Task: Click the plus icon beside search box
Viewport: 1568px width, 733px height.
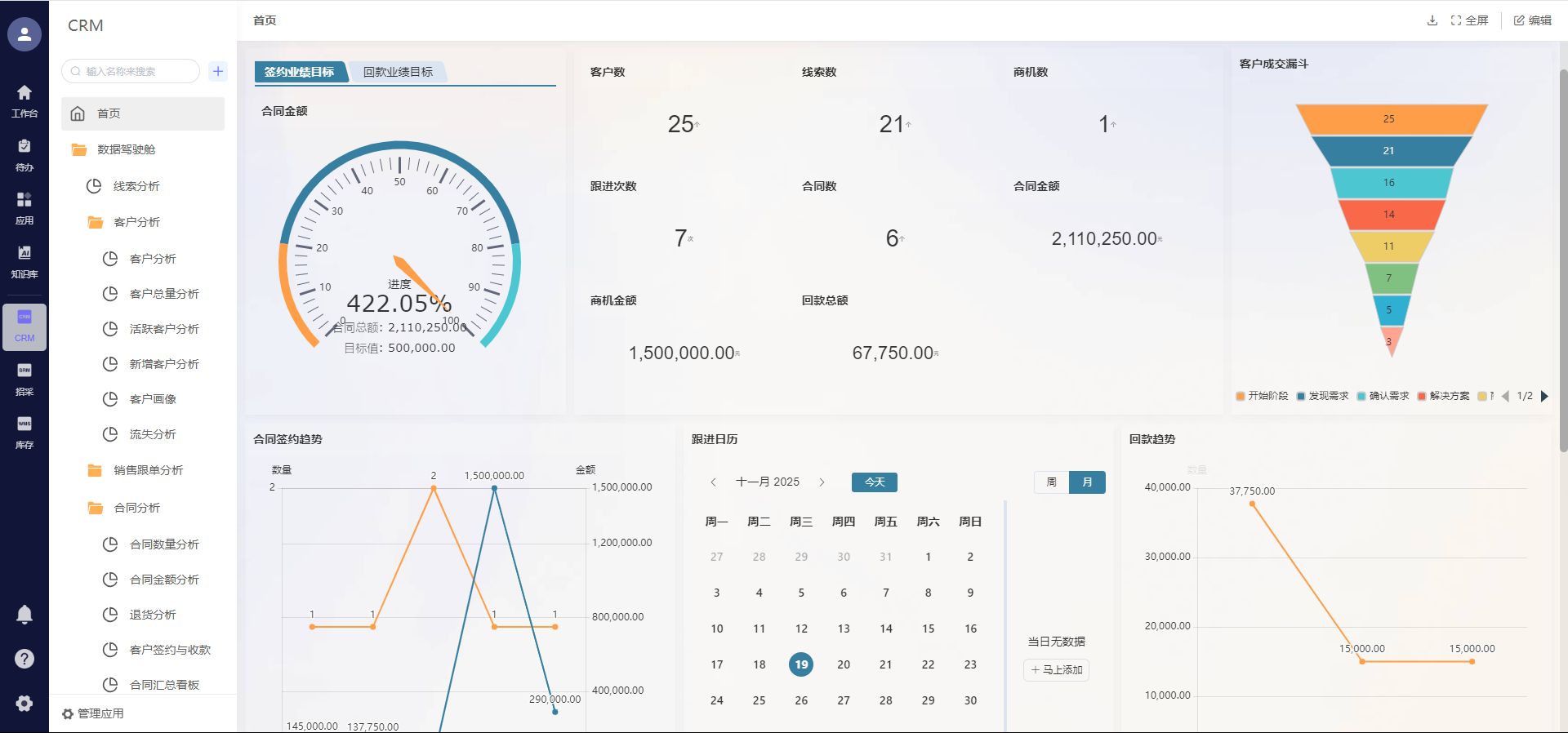Action: pos(218,71)
